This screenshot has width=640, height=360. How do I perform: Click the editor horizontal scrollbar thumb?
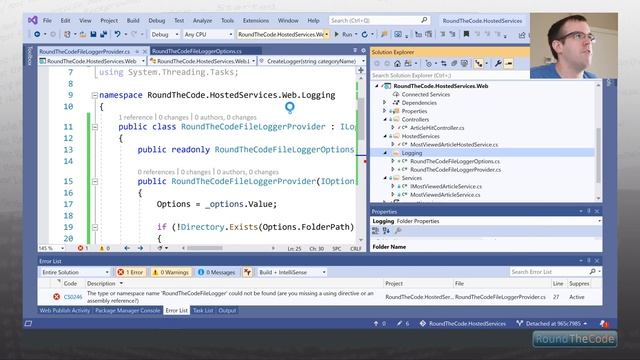pyautogui.click(x=205, y=248)
